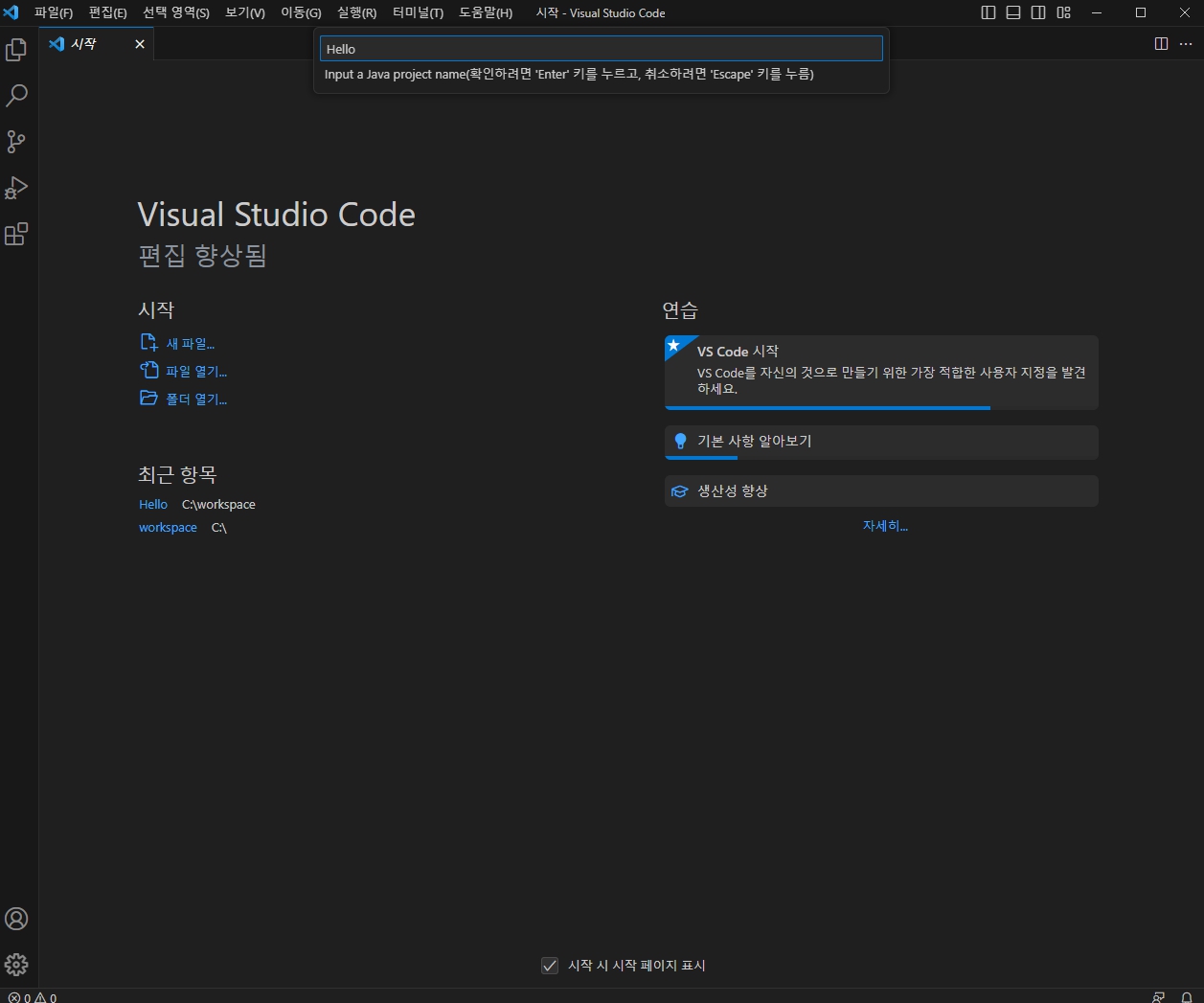The height and width of the screenshot is (1003, 1204).
Task: Click the 편집 향상됨 subtitle
Action: (202, 256)
